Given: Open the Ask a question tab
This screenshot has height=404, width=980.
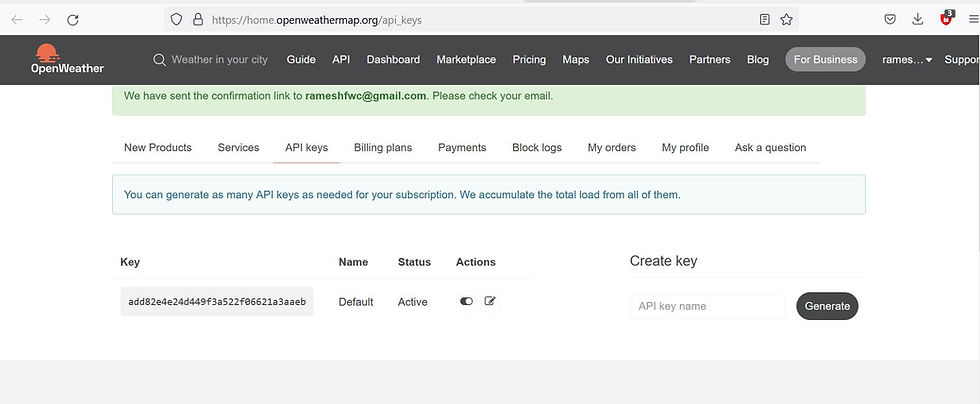Looking at the screenshot, I should pyautogui.click(x=771, y=148).
